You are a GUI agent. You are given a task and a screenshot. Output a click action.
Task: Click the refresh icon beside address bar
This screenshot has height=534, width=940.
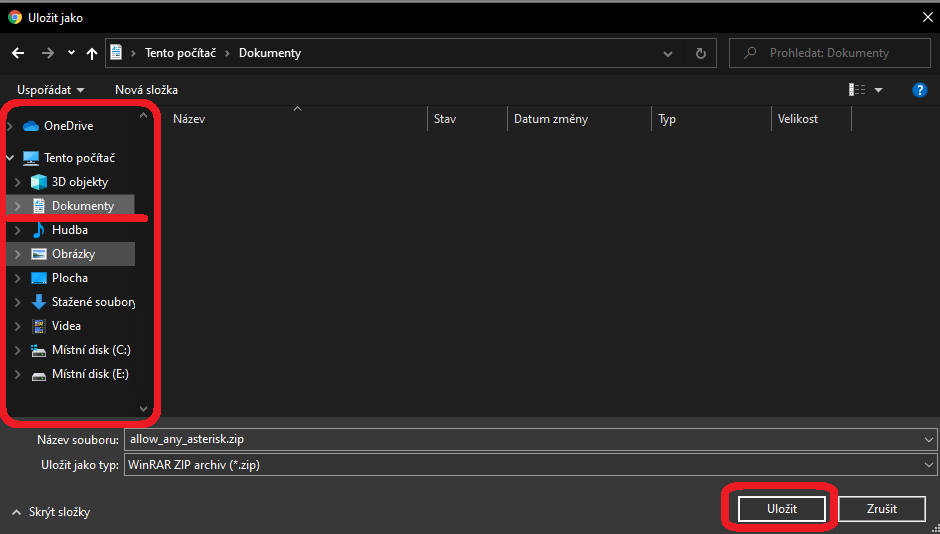[x=701, y=53]
